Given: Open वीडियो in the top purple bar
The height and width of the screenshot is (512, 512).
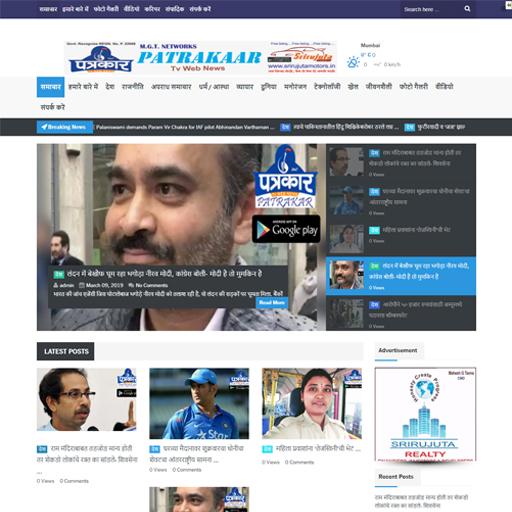Looking at the screenshot, I should [x=131, y=9].
